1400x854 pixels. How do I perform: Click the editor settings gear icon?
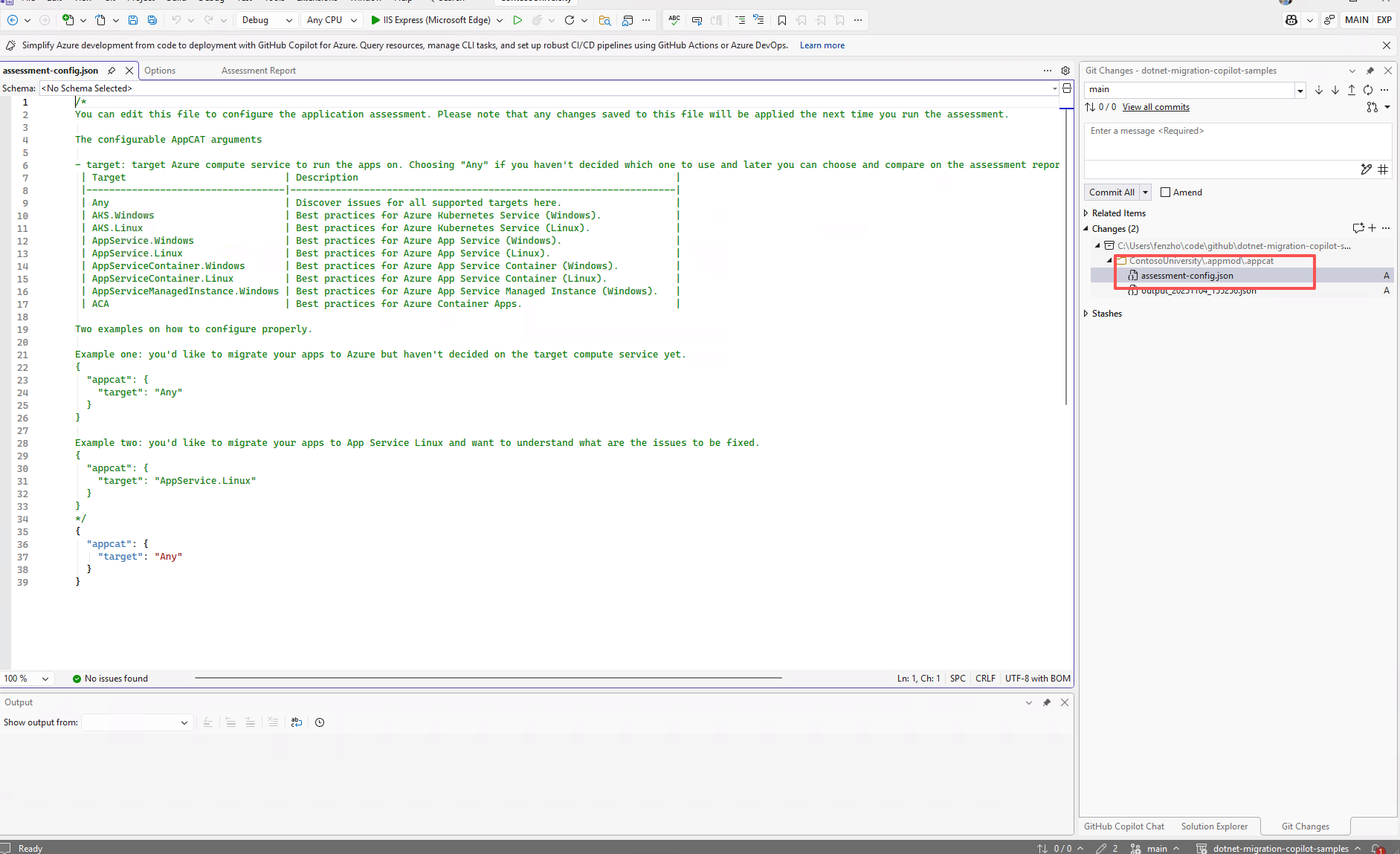pyautogui.click(x=1065, y=71)
